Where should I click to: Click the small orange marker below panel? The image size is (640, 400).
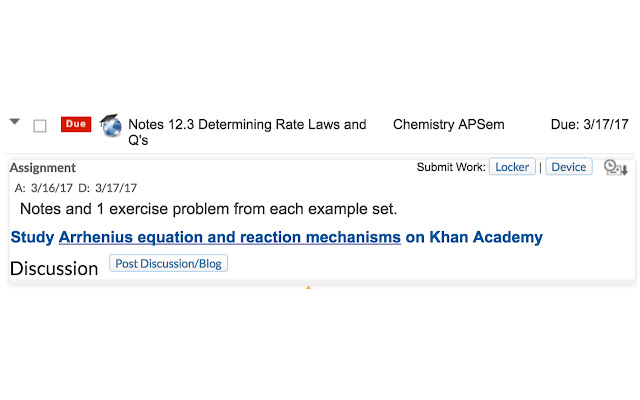(308, 288)
